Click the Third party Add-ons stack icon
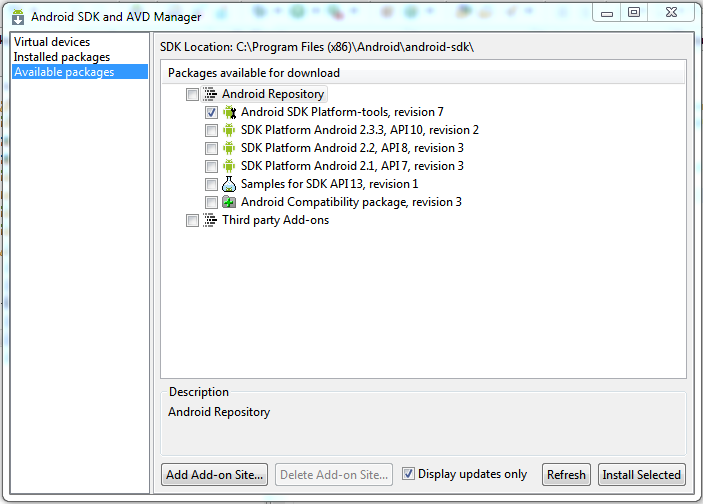 pos(210,220)
